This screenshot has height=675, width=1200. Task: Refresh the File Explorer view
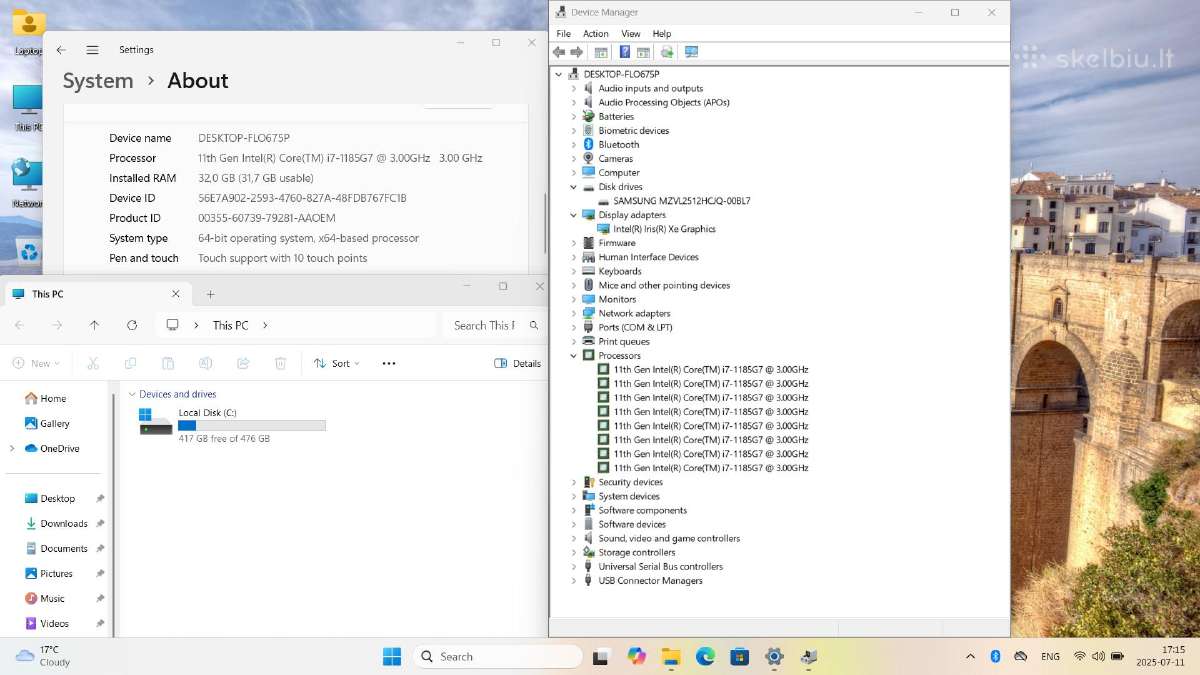132,325
